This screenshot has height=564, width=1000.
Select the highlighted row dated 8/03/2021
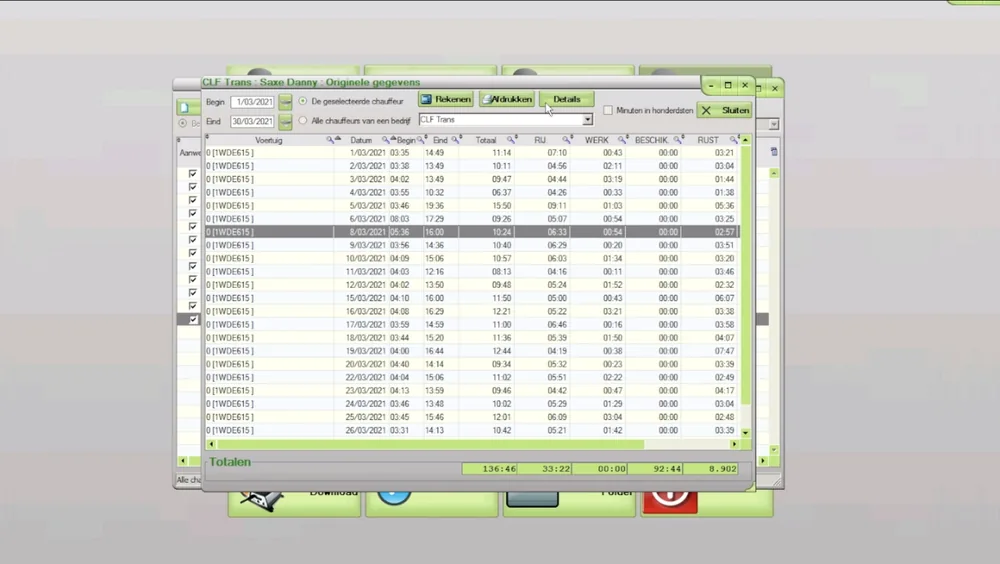pyautogui.click(x=472, y=232)
